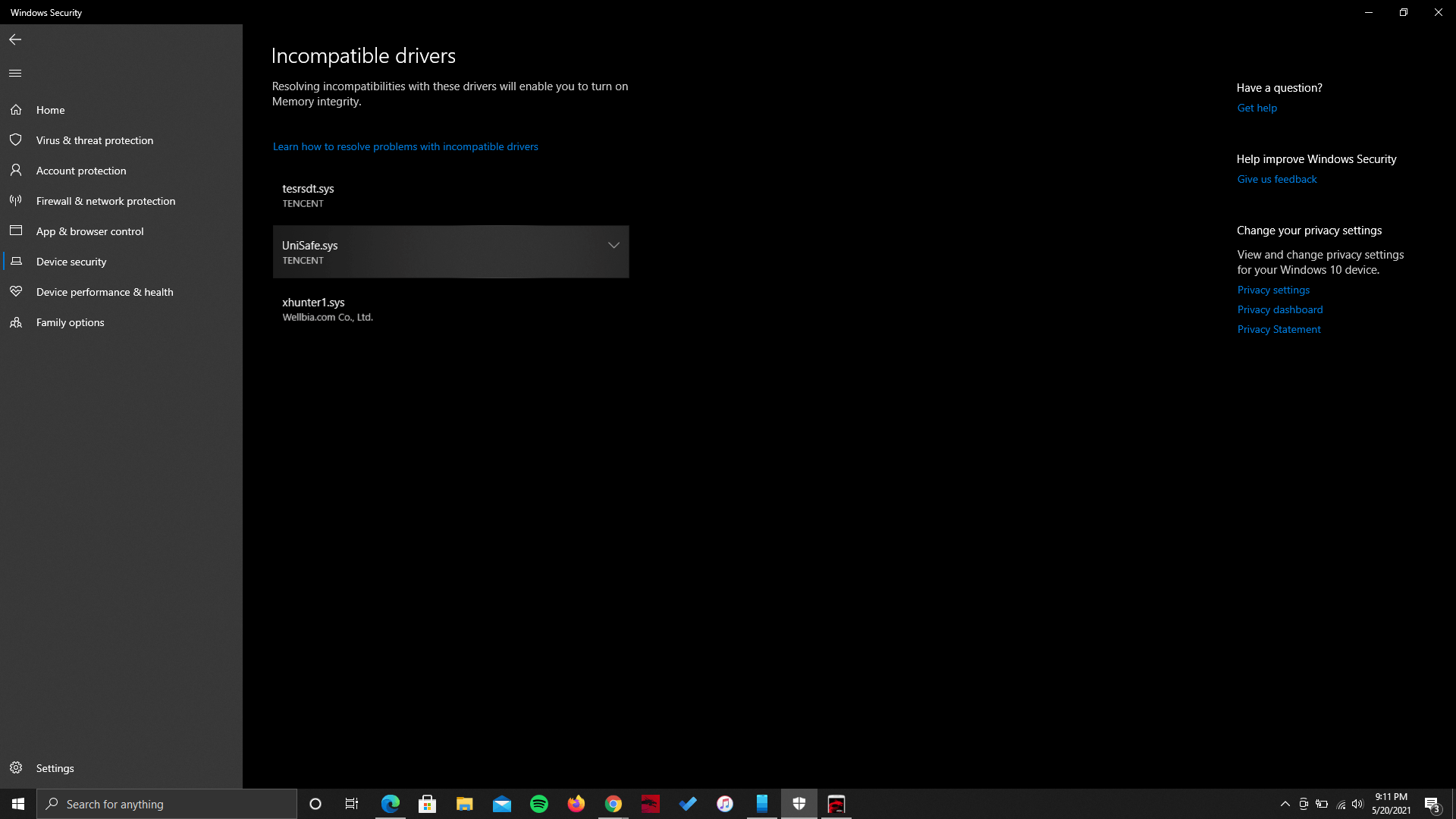
Task: Open Firewall & network protection icon
Action: [14, 201]
